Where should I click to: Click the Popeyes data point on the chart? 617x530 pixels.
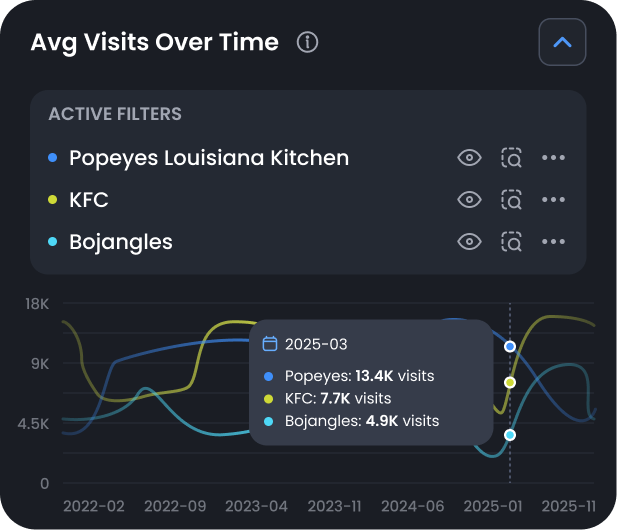[510, 346]
